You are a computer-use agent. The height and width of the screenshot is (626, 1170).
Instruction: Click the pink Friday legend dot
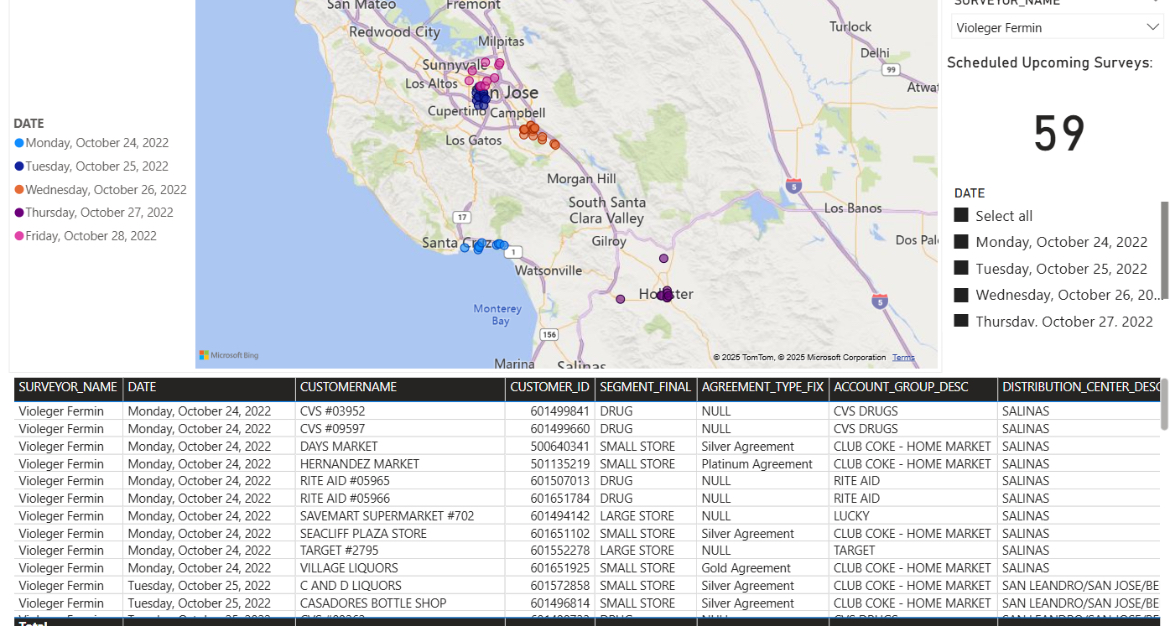pyautogui.click(x=19, y=236)
